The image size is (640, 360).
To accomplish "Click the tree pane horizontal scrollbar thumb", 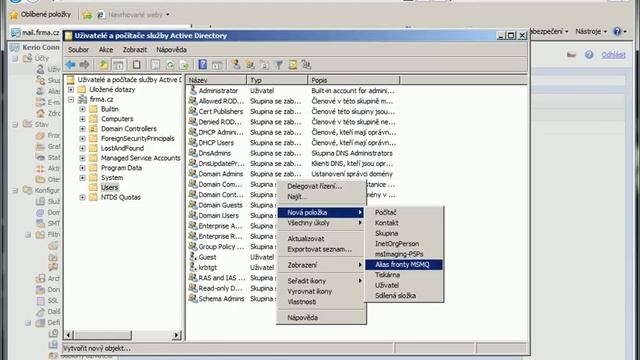I will point(103,335).
